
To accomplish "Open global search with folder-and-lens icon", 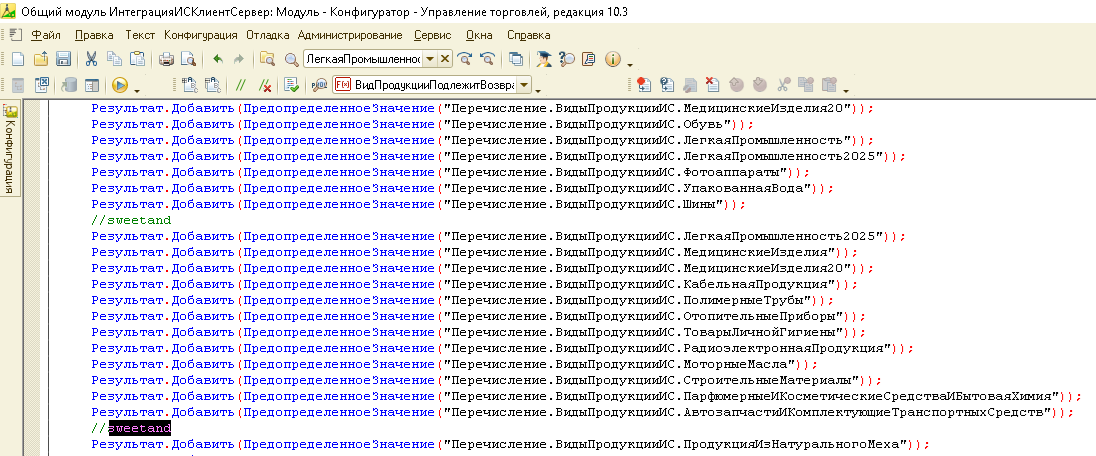I will tap(267, 59).
